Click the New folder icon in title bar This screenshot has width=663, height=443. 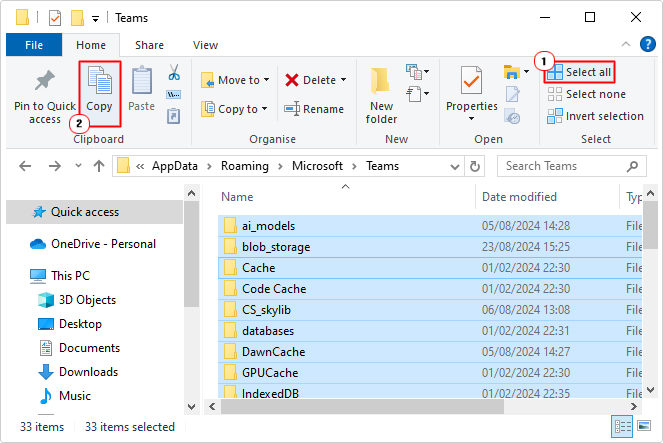pyautogui.click(x=77, y=18)
